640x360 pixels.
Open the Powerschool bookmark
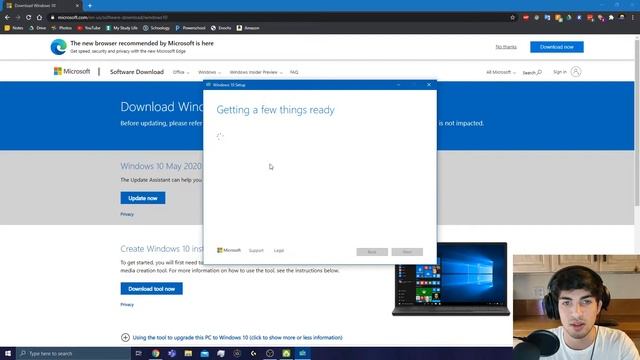190,28
